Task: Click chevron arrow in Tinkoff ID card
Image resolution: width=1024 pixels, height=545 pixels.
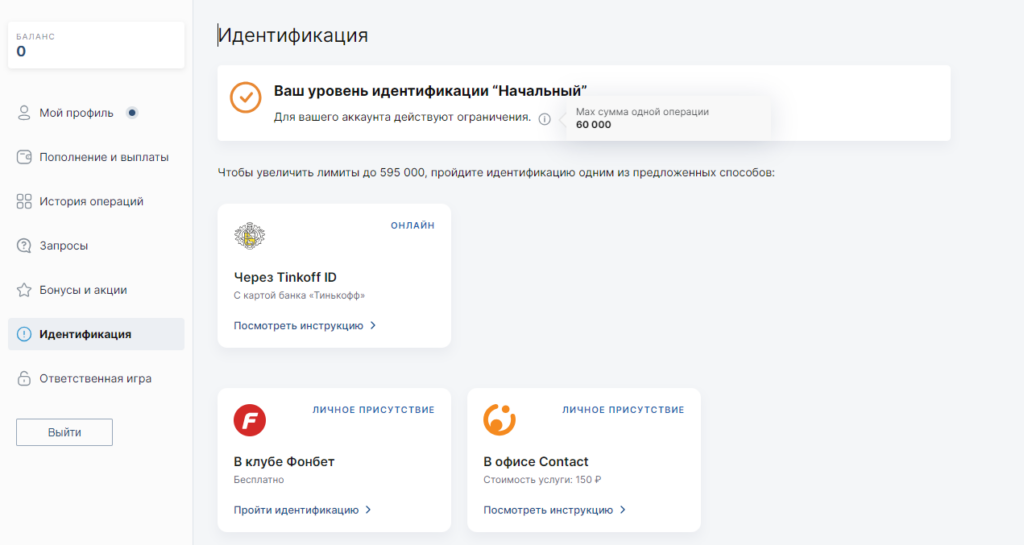Action: 374,326
